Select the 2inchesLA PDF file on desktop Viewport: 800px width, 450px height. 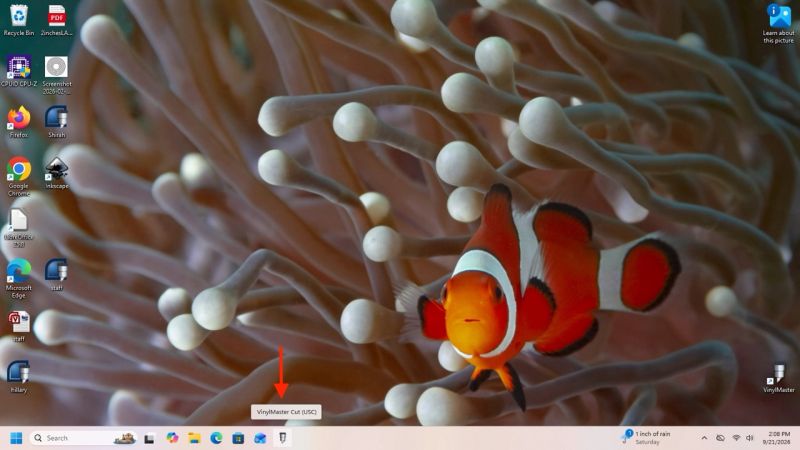coord(57,20)
